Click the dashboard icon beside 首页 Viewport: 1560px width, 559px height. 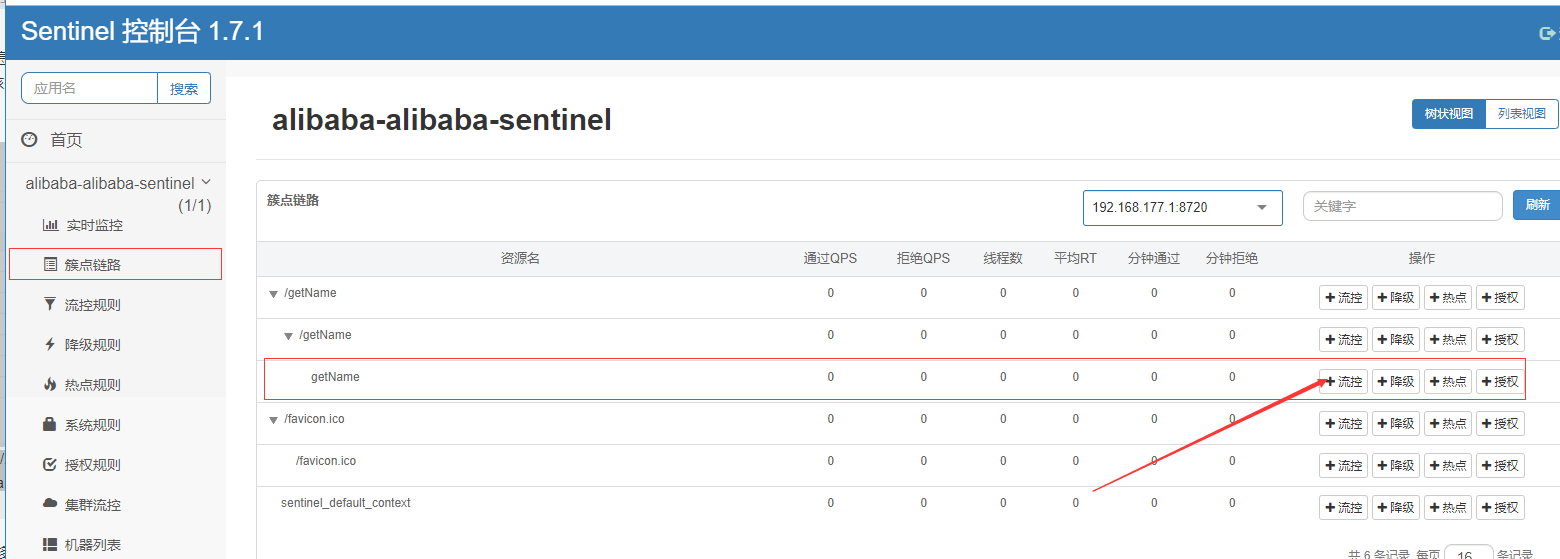[x=30, y=140]
